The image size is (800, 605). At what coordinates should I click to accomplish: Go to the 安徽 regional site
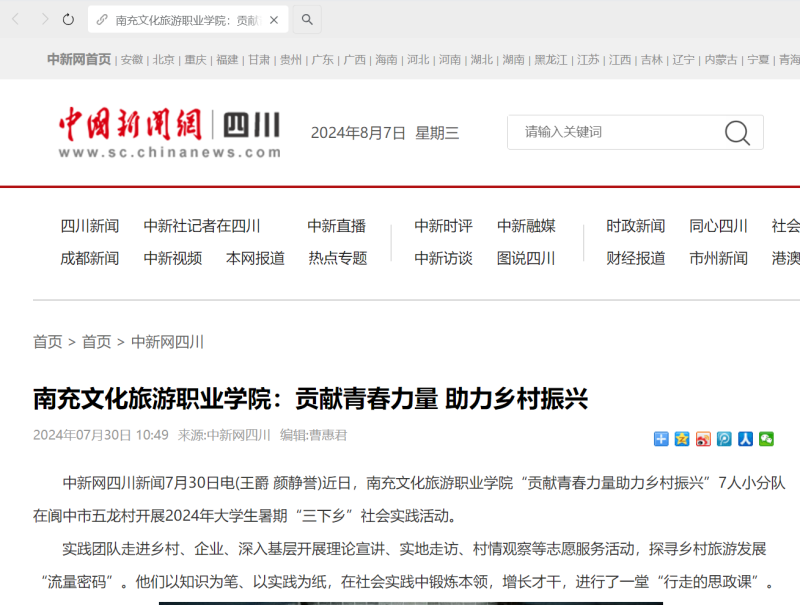(132, 60)
